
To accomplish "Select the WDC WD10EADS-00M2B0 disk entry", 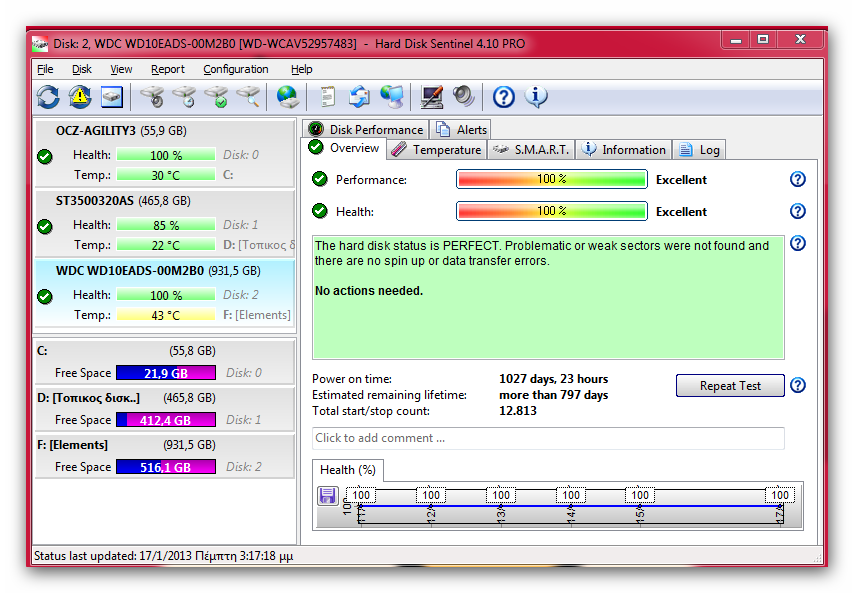I will [164, 292].
